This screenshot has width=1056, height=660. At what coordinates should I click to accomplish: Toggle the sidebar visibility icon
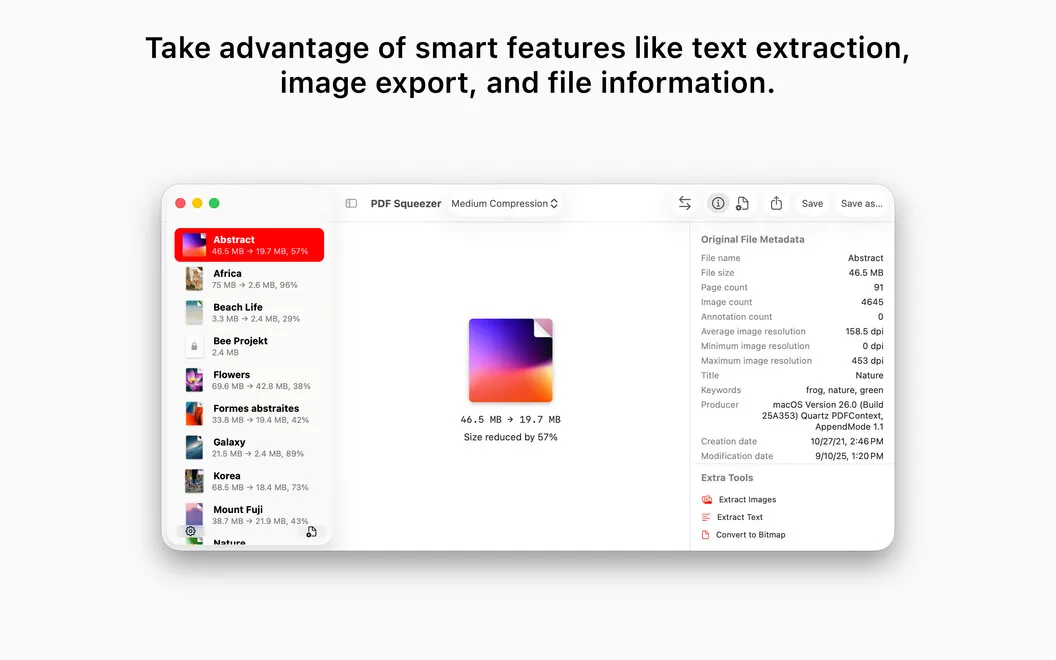tap(351, 203)
